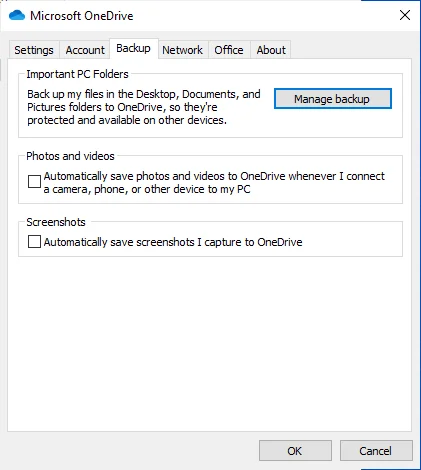The image size is (421, 470).
Task: Close the Microsoft OneDrive dialog with X
Action: pyautogui.click(x=405, y=15)
